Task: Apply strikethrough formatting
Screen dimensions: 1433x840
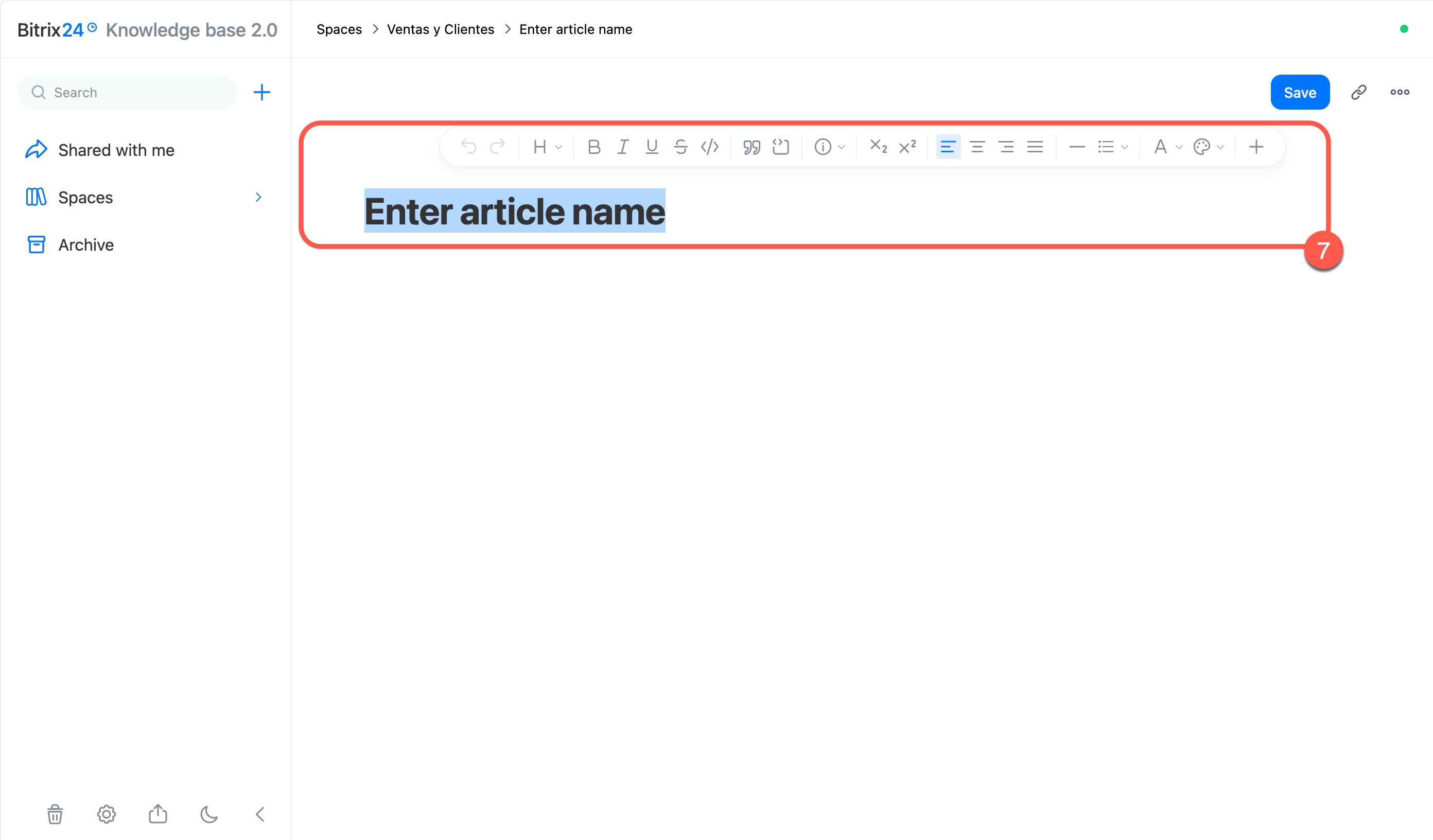Action: (x=680, y=147)
